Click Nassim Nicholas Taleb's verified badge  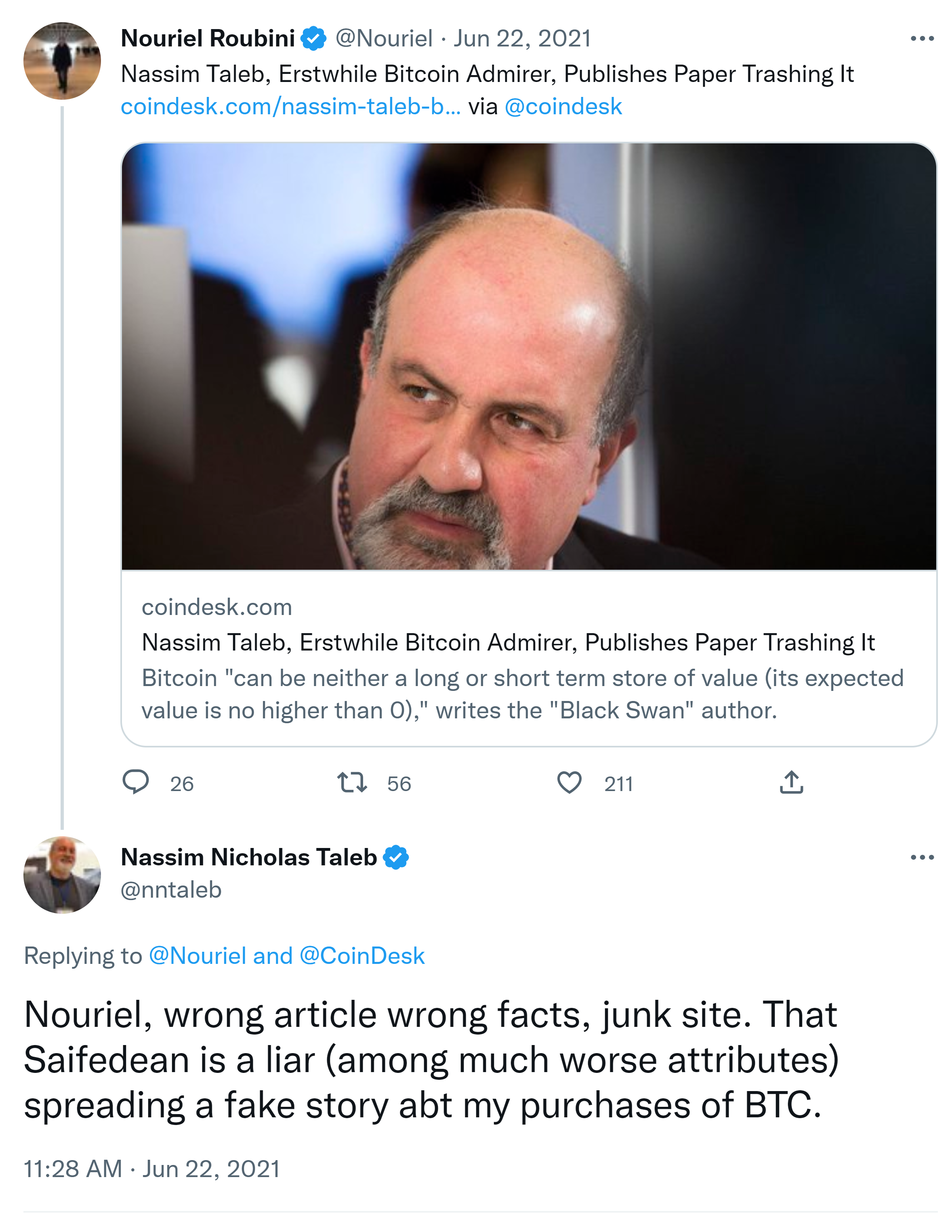[x=395, y=857]
